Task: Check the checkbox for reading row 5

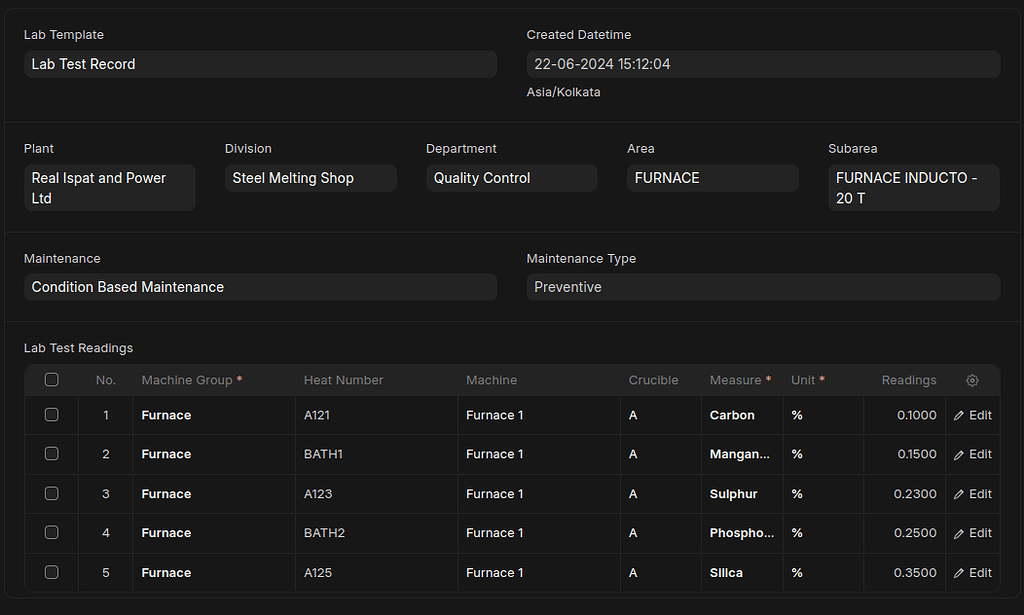Action: (x=51, y=572)
